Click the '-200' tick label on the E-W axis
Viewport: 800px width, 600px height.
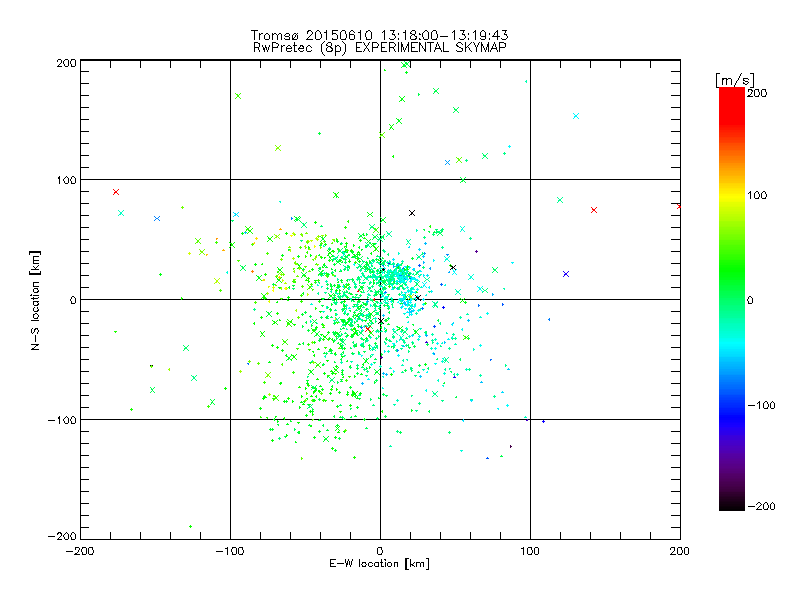80,551
